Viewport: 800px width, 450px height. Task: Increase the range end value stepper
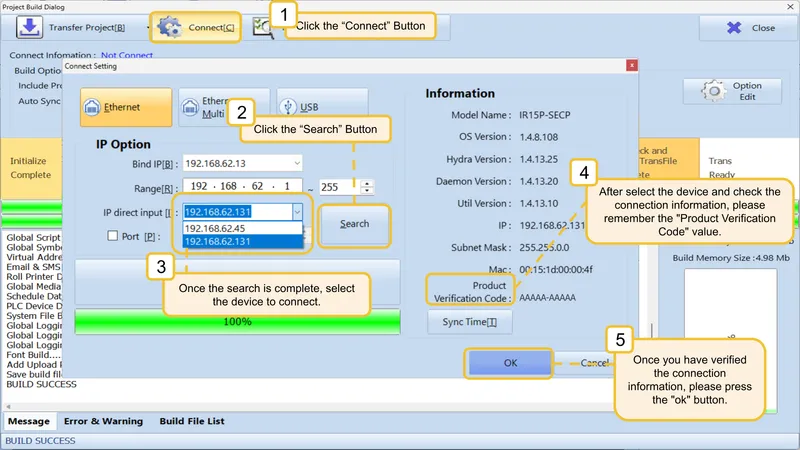click(x=367, y=183)
